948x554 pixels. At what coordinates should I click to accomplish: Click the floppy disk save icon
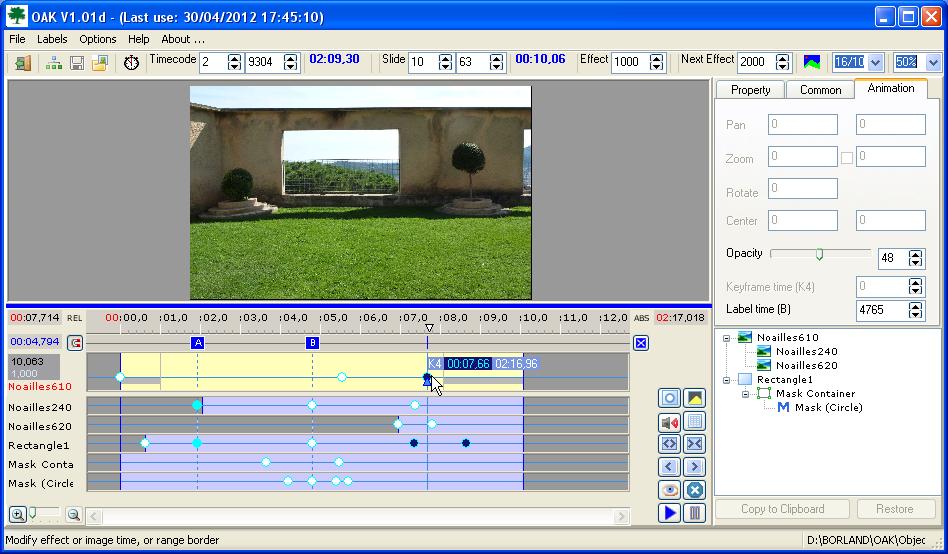[x=77, y=63]
